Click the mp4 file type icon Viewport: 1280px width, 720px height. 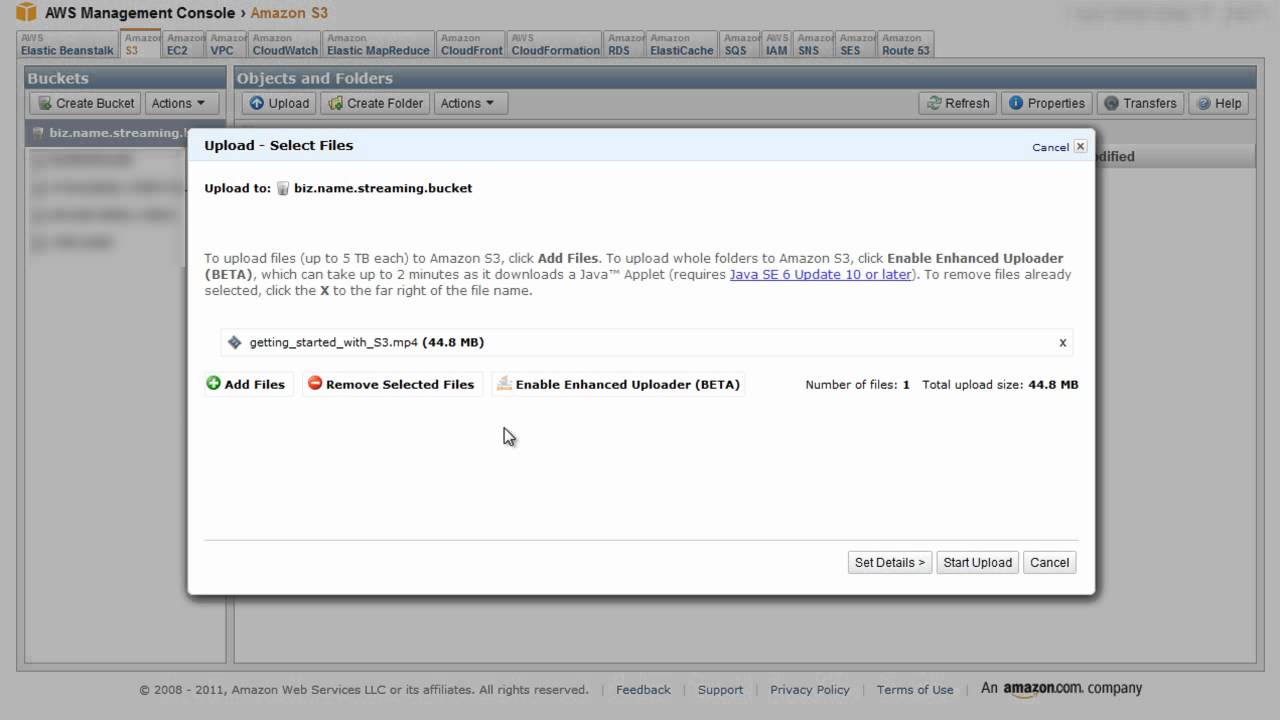[x=235, y=342]
